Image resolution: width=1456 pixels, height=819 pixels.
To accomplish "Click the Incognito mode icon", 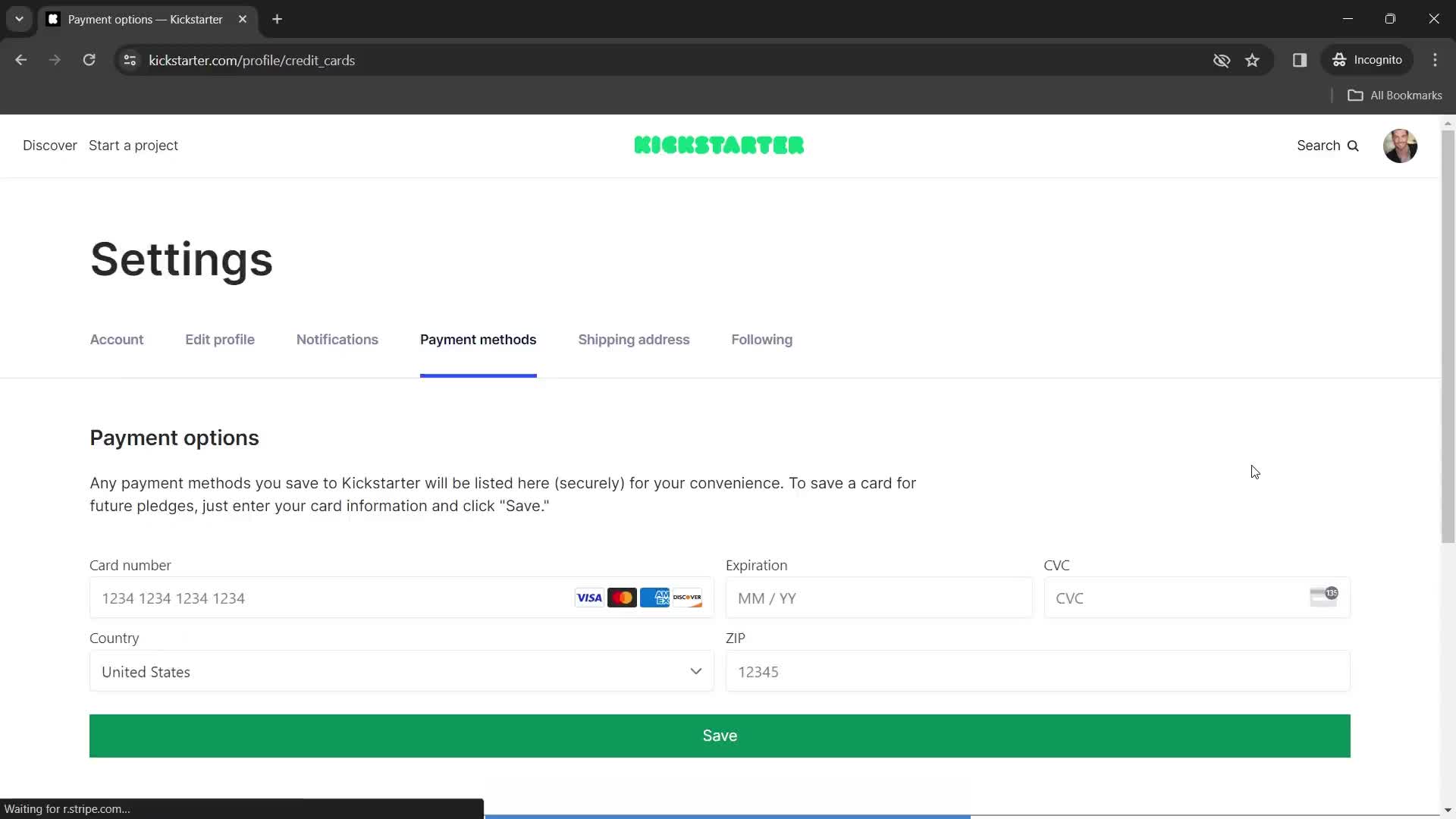I will pyautogui.click(x=1339, y=60).
